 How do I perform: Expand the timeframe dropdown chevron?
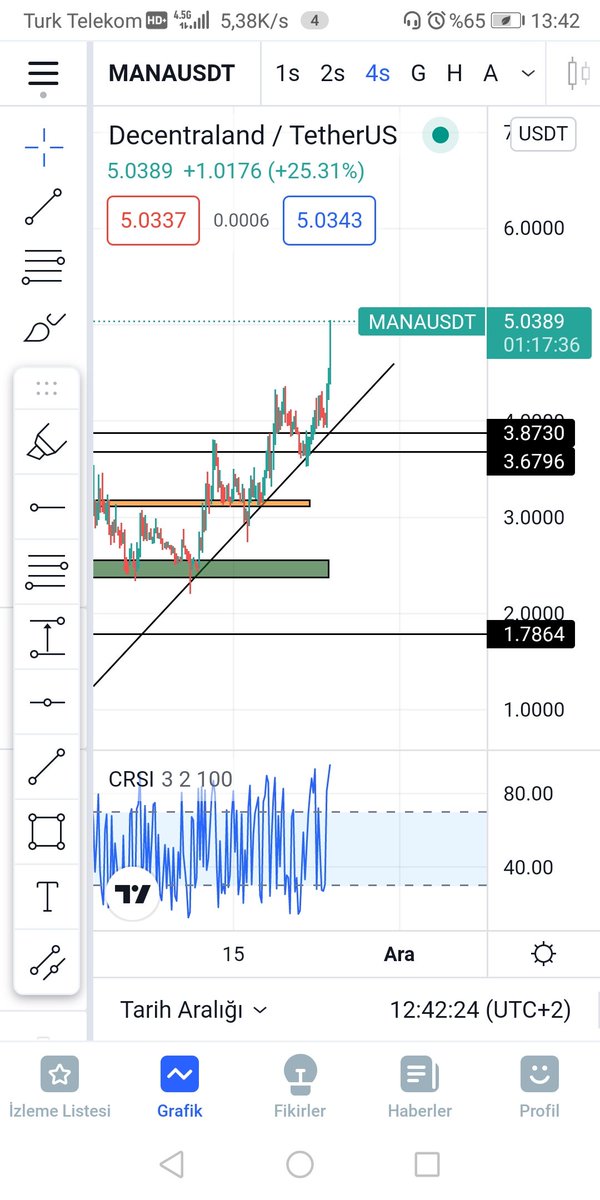tap(529, 73)
